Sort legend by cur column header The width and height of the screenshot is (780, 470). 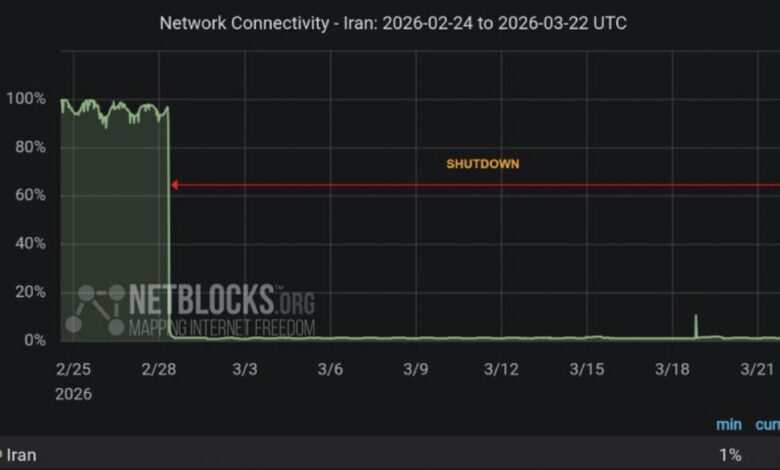768,424
